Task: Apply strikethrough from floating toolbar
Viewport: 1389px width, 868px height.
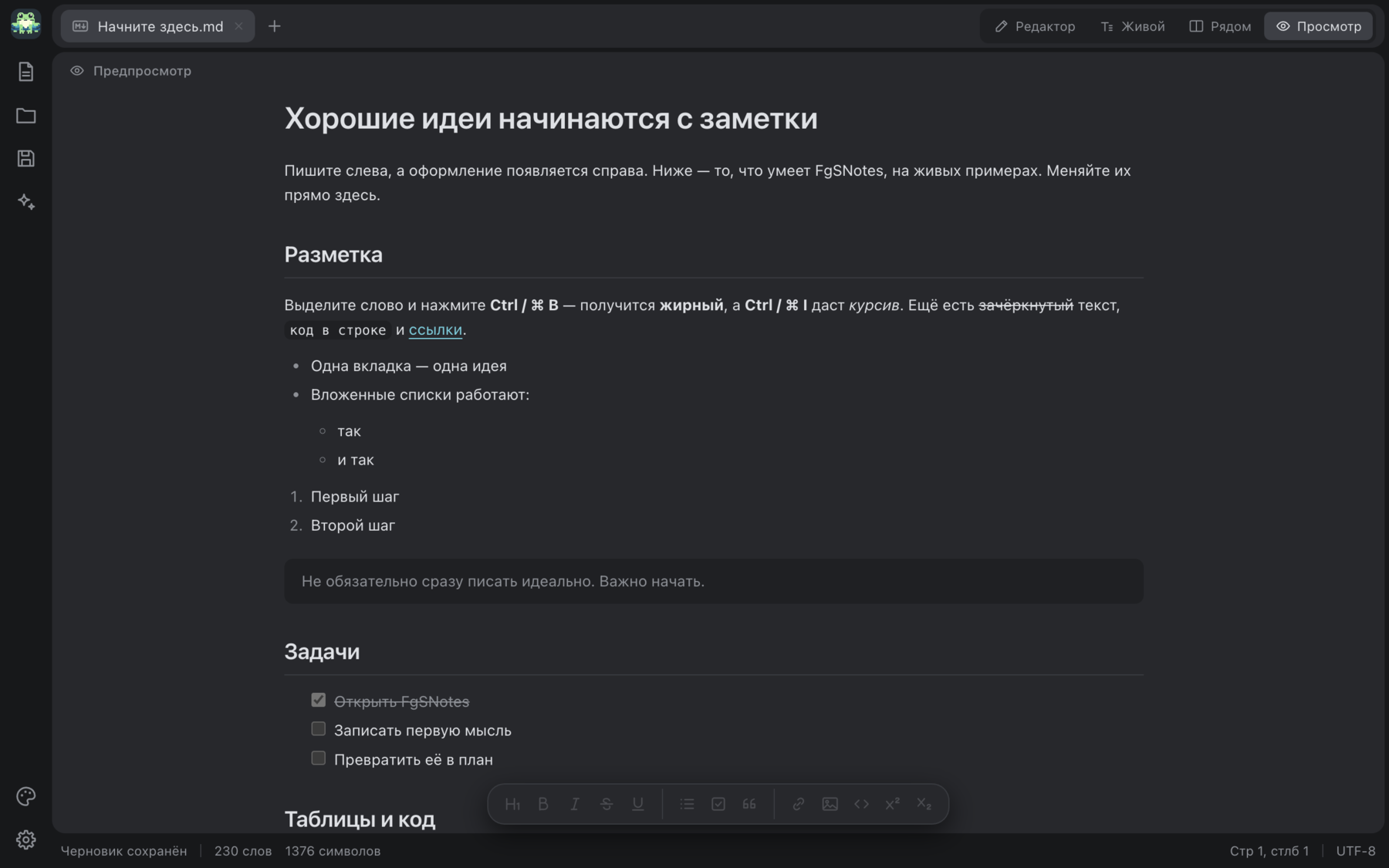Action: click(607, 804)
